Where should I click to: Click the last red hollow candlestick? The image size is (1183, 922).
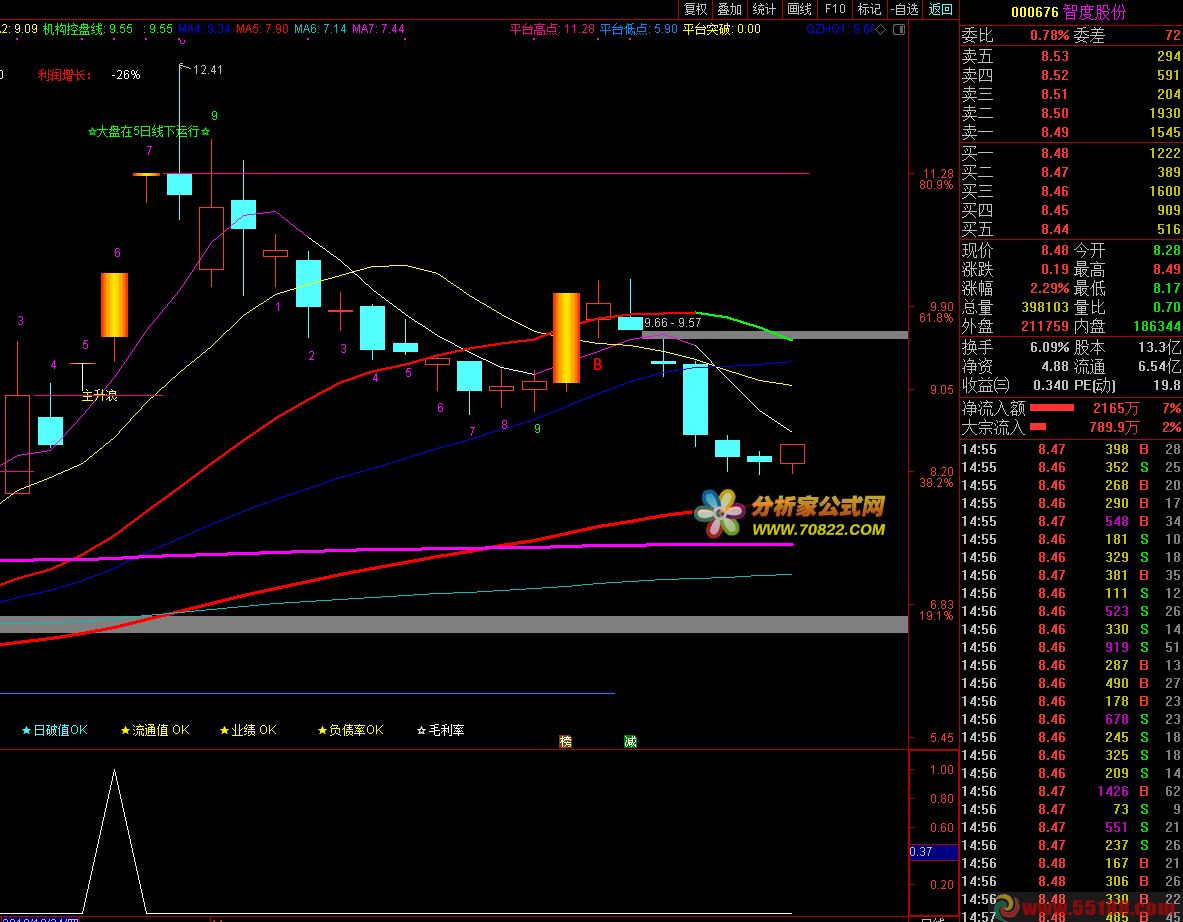[x=792, y=454]
